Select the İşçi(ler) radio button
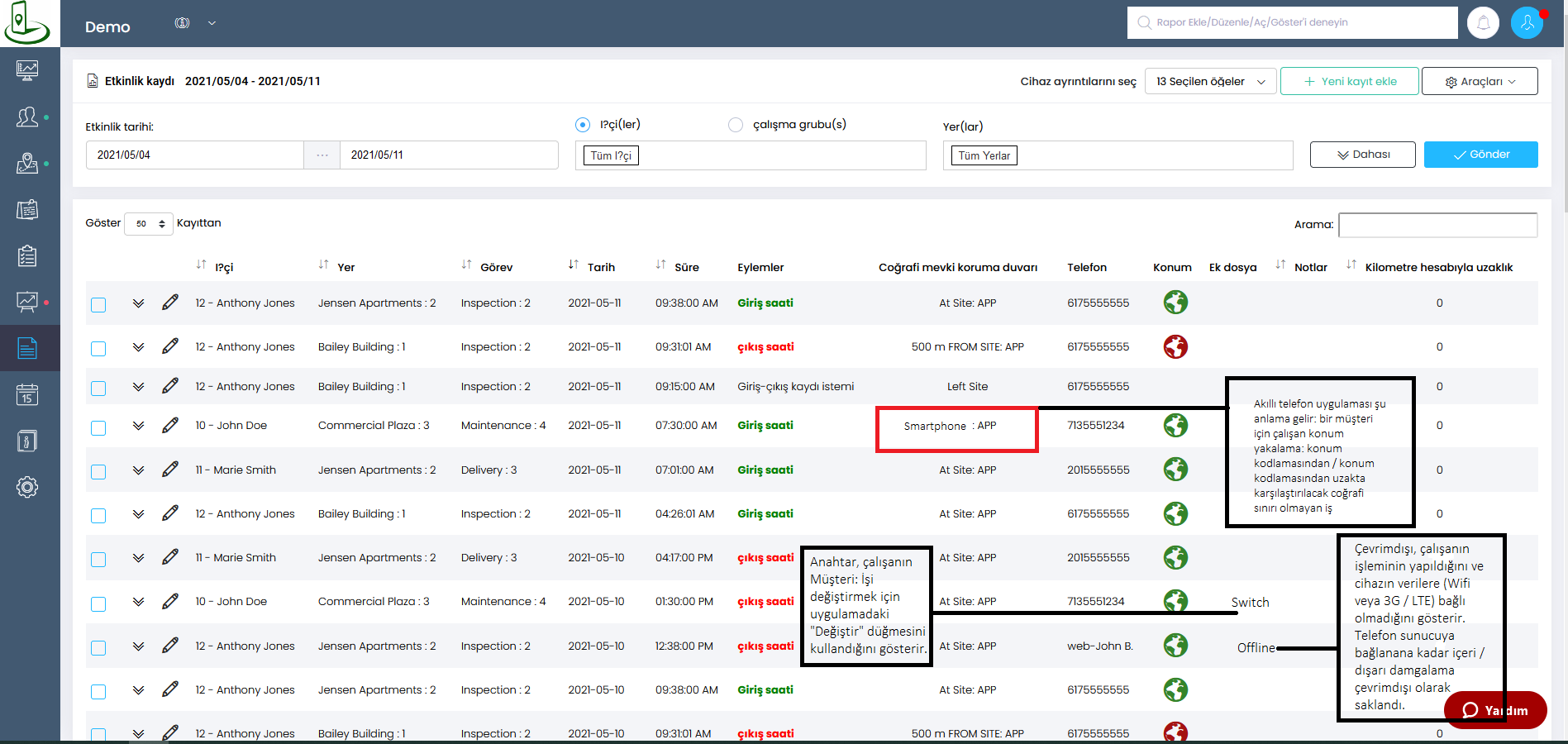 583,125
